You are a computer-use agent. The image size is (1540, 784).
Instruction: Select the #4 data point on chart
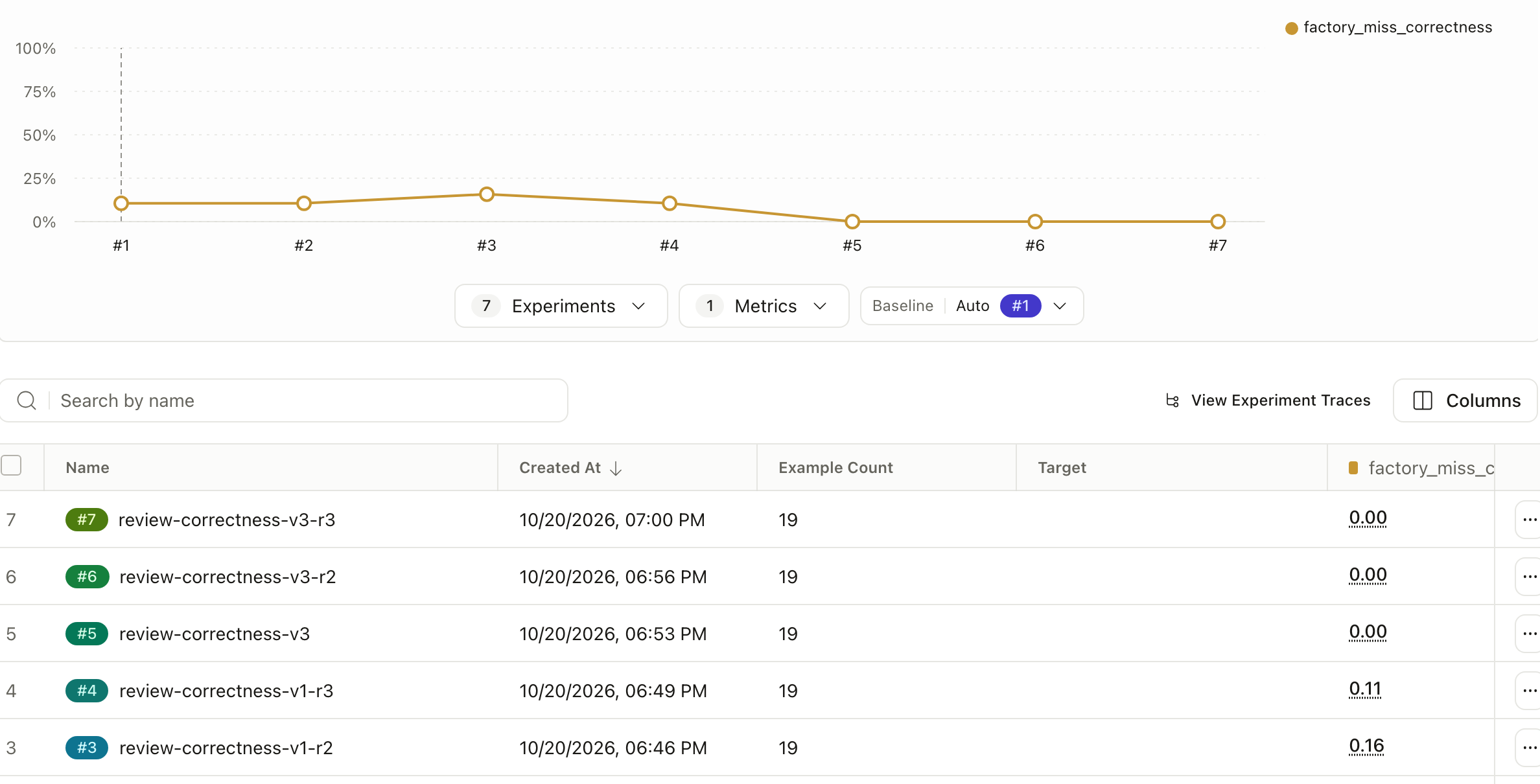coord(670,203)
